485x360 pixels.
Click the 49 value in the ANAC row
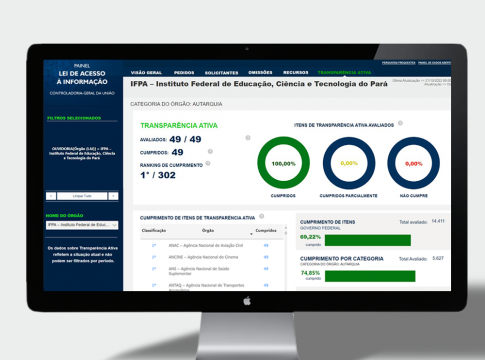click(x=266, y=246)
